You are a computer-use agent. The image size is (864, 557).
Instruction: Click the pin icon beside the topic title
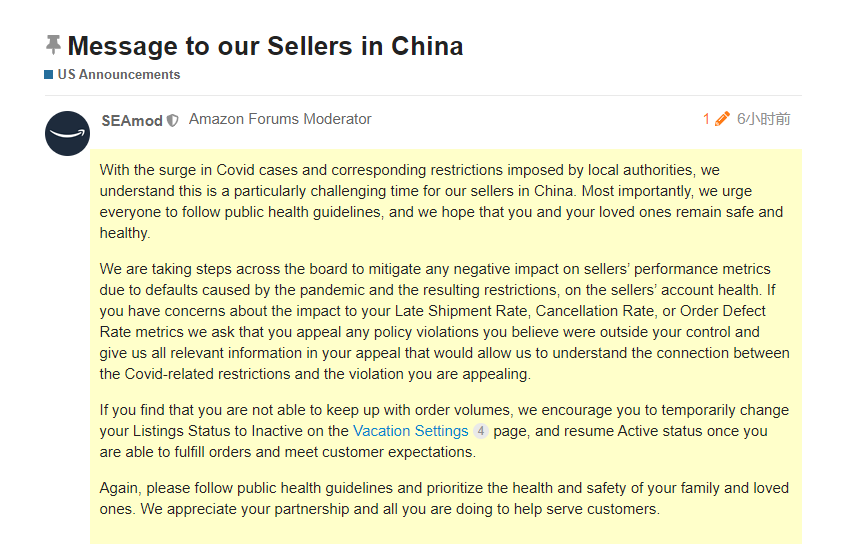(x=53, y=45)
